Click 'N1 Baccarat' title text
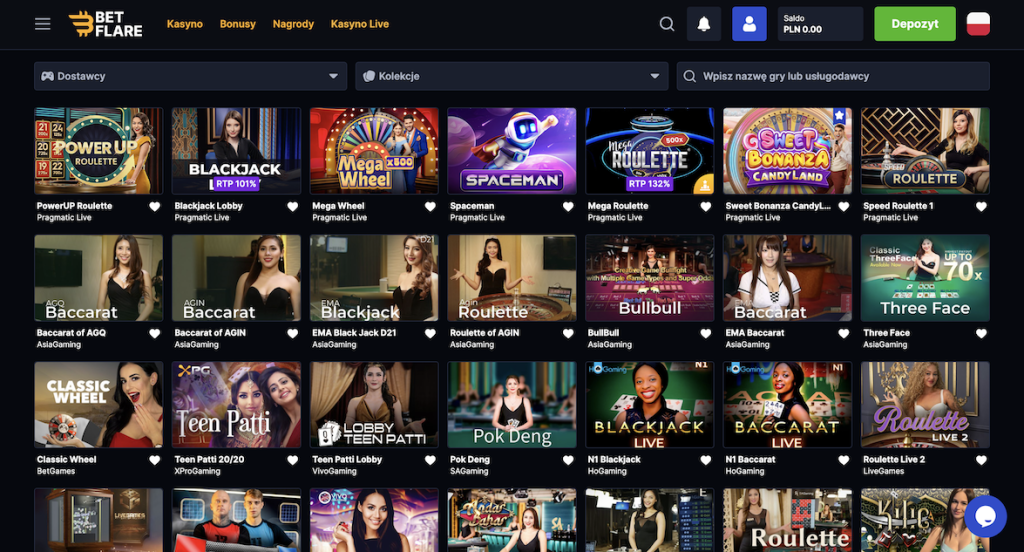This screenshot has width=1024, height=552. 750,459
